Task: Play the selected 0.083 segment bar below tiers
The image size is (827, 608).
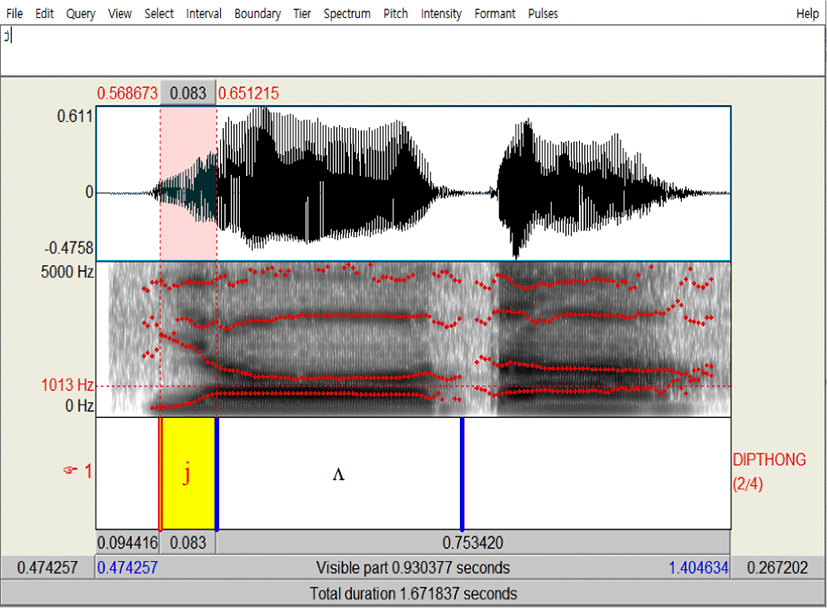Action: [188, 542]
